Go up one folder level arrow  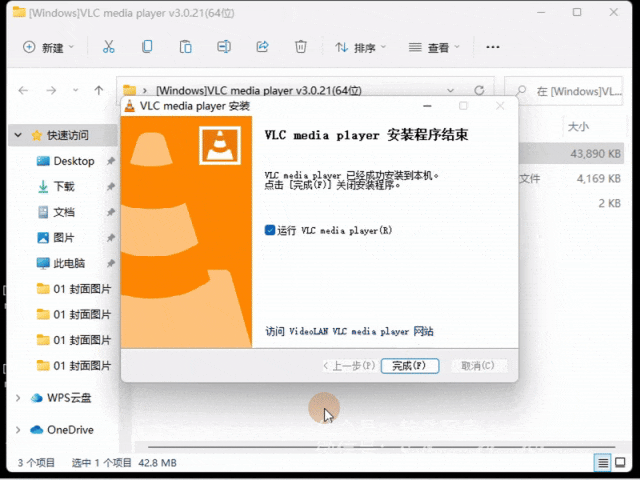click(x=98, y=90)
